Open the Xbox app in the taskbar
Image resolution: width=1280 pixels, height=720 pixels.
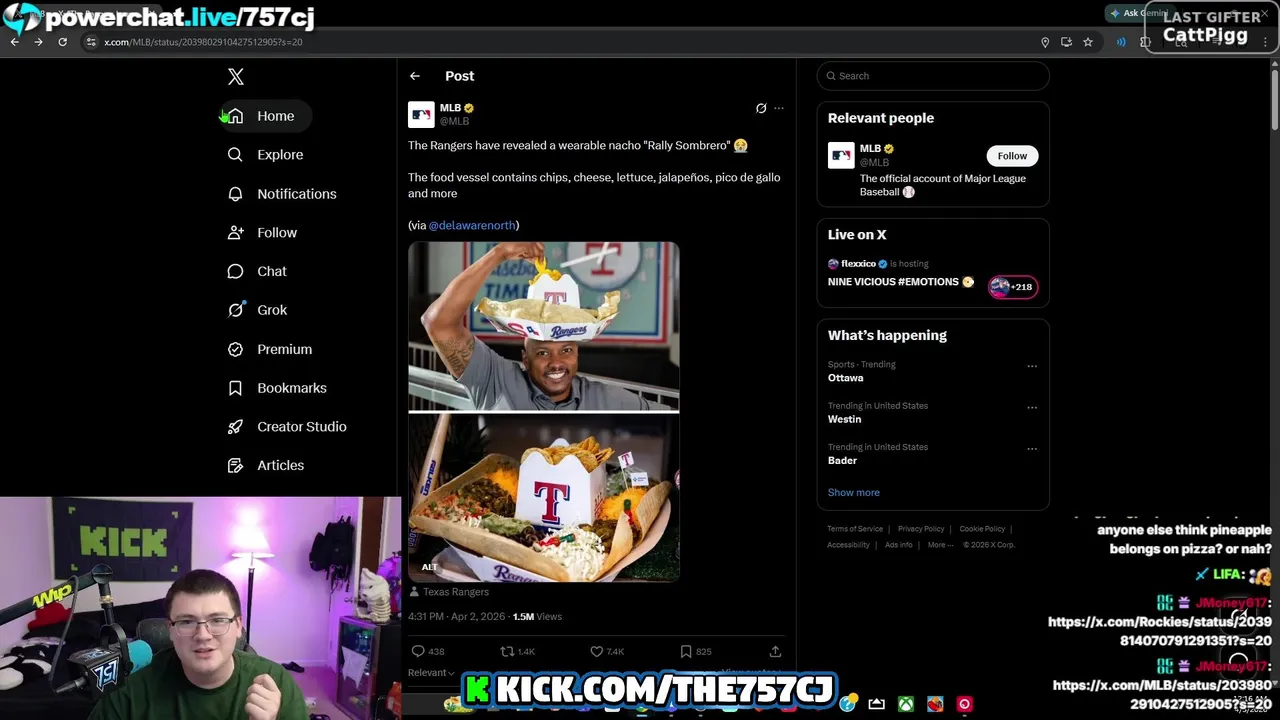905,704
